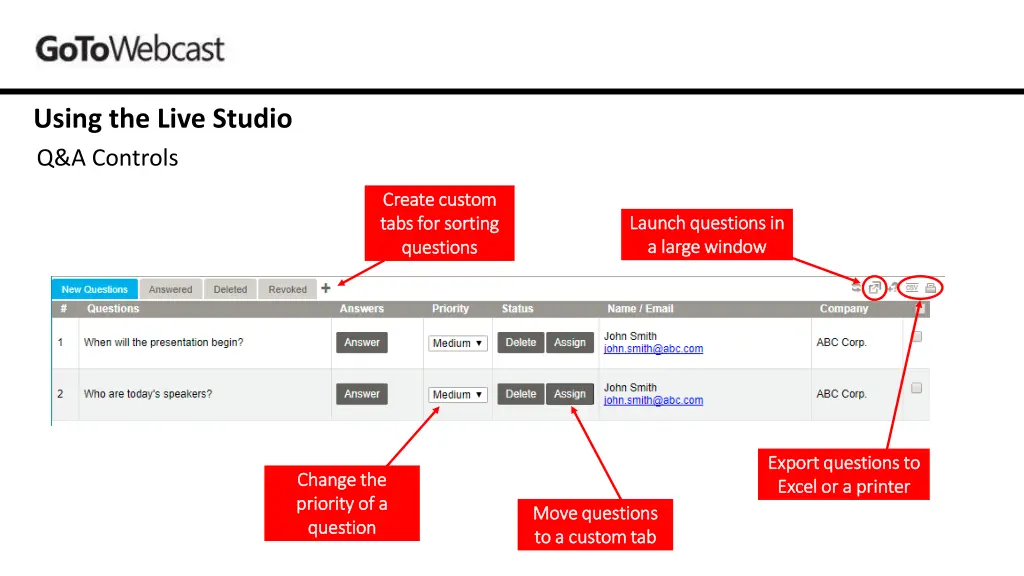The height and width of the screenshot is (576, 1024).
Task: Click the printer icon to print questions
Action: coord(931,288)
